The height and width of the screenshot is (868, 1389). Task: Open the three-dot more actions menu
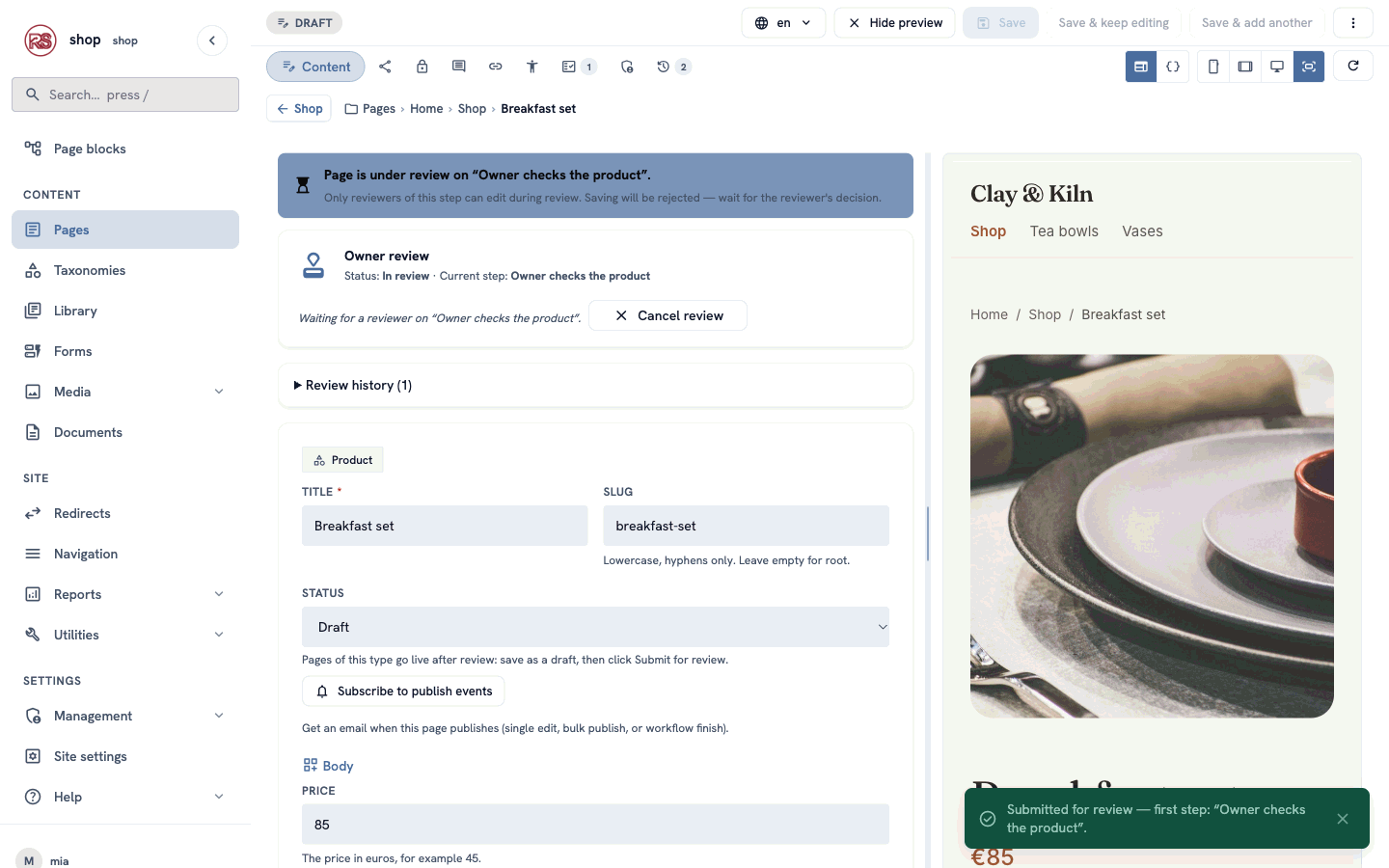[1353, 23]
